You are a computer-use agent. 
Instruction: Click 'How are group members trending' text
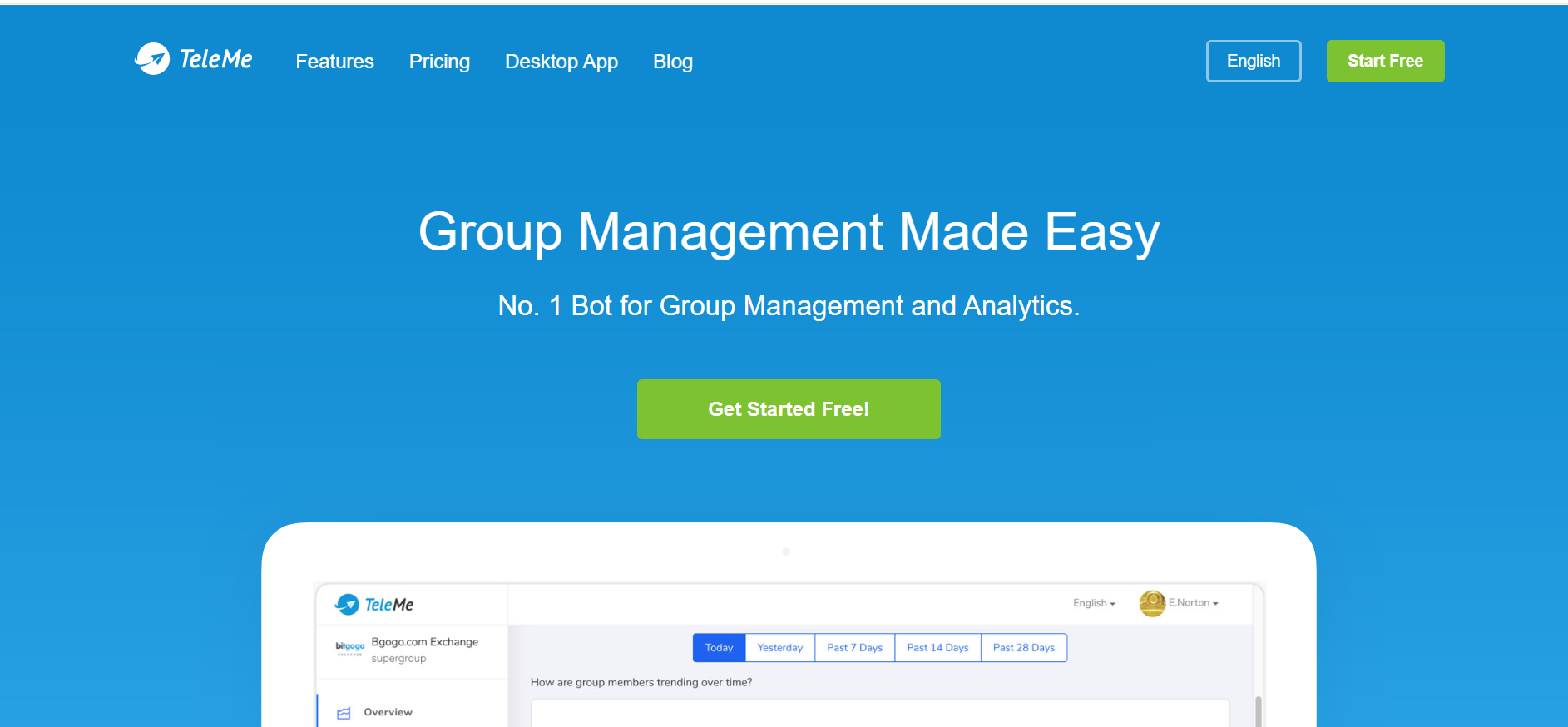[641, 682]
